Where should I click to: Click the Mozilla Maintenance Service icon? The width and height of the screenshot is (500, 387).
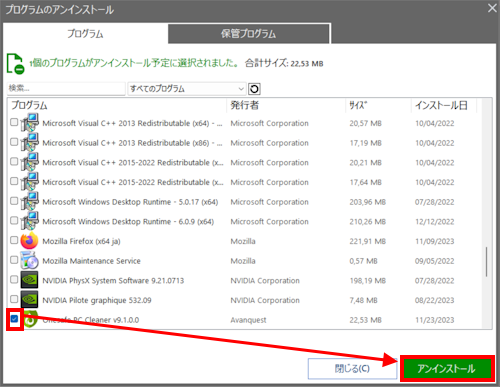tap(30, 260)
